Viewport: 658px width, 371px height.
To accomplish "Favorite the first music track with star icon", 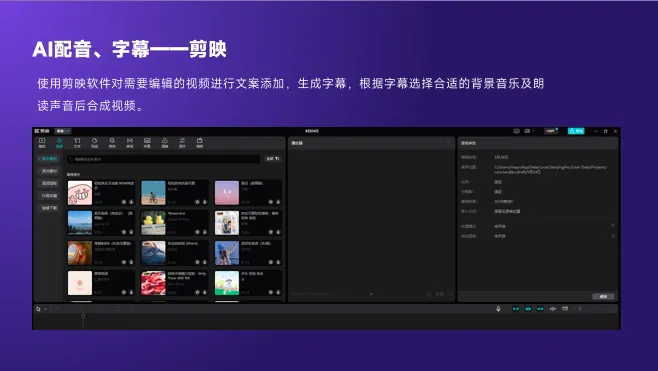I will point(124,202).
